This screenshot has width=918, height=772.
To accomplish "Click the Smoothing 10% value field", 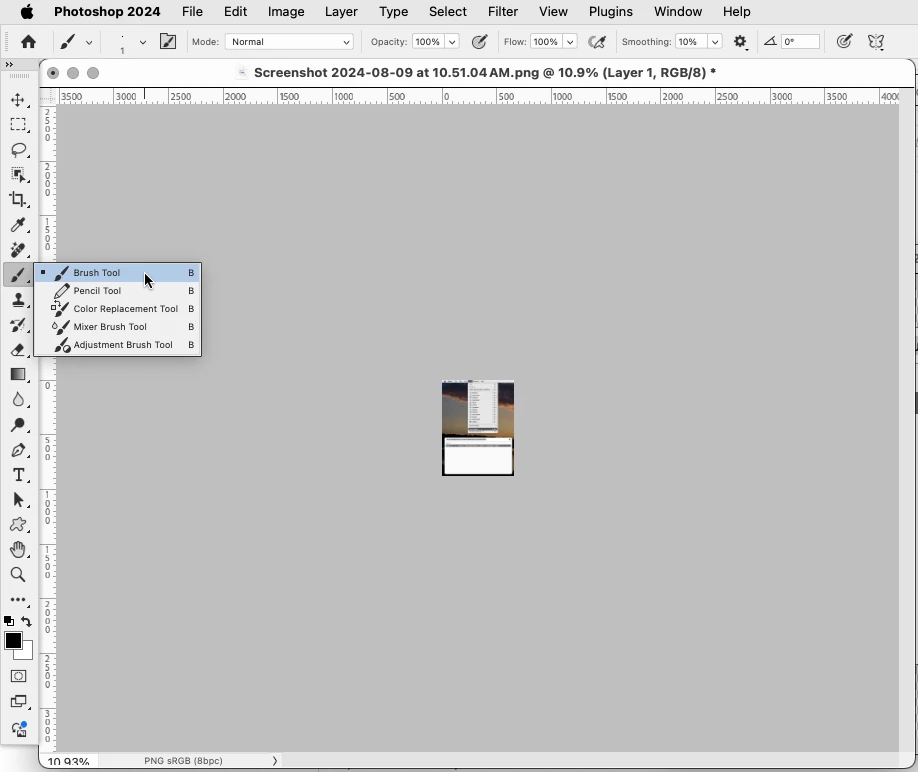I will click(x=691, y=42).
